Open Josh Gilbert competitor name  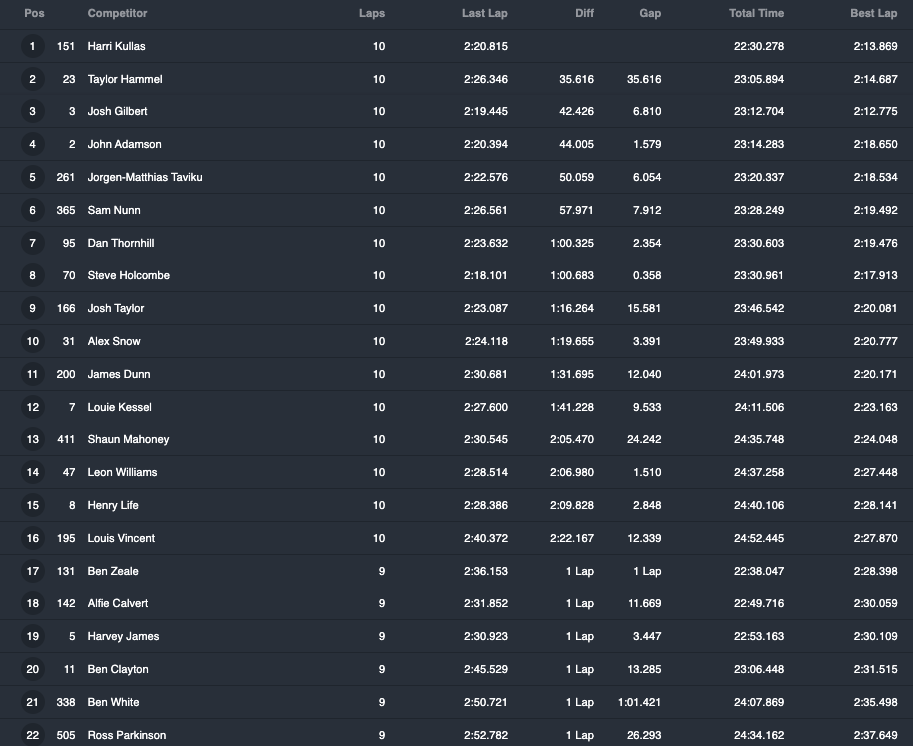(117, 111)
